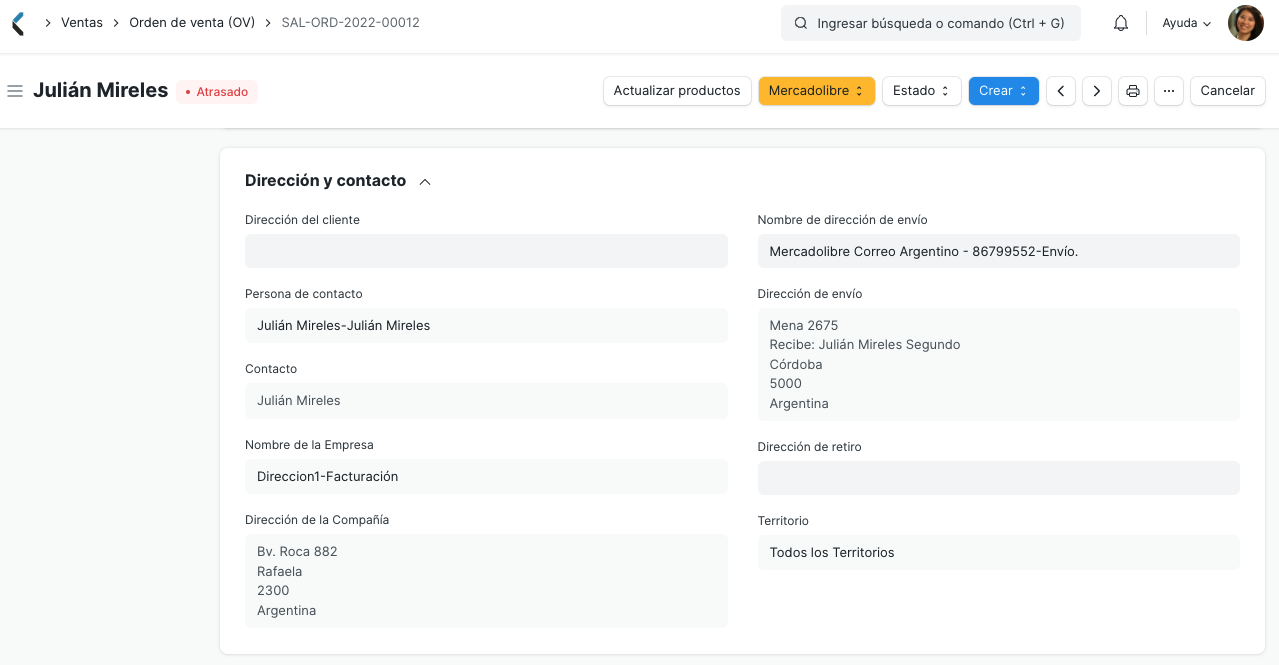Open the Mercadolibre actions dropdown
This screenshot has width=1279, height=665.
(816, 90)
